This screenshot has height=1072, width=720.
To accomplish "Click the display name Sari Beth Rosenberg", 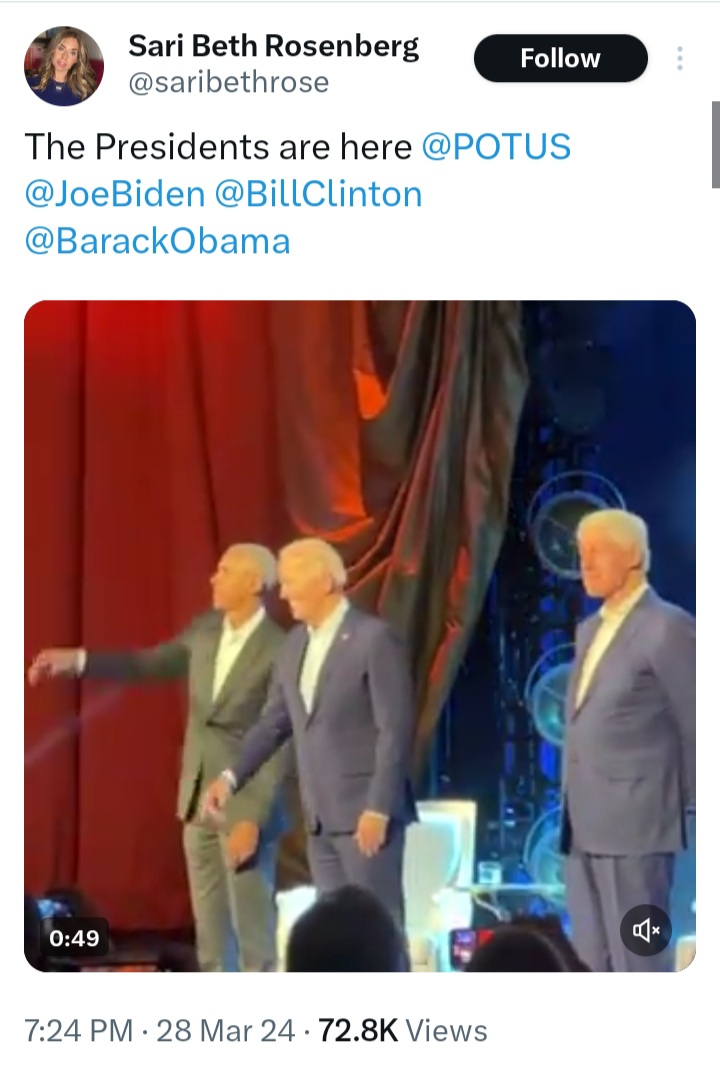I will point(273,46).
